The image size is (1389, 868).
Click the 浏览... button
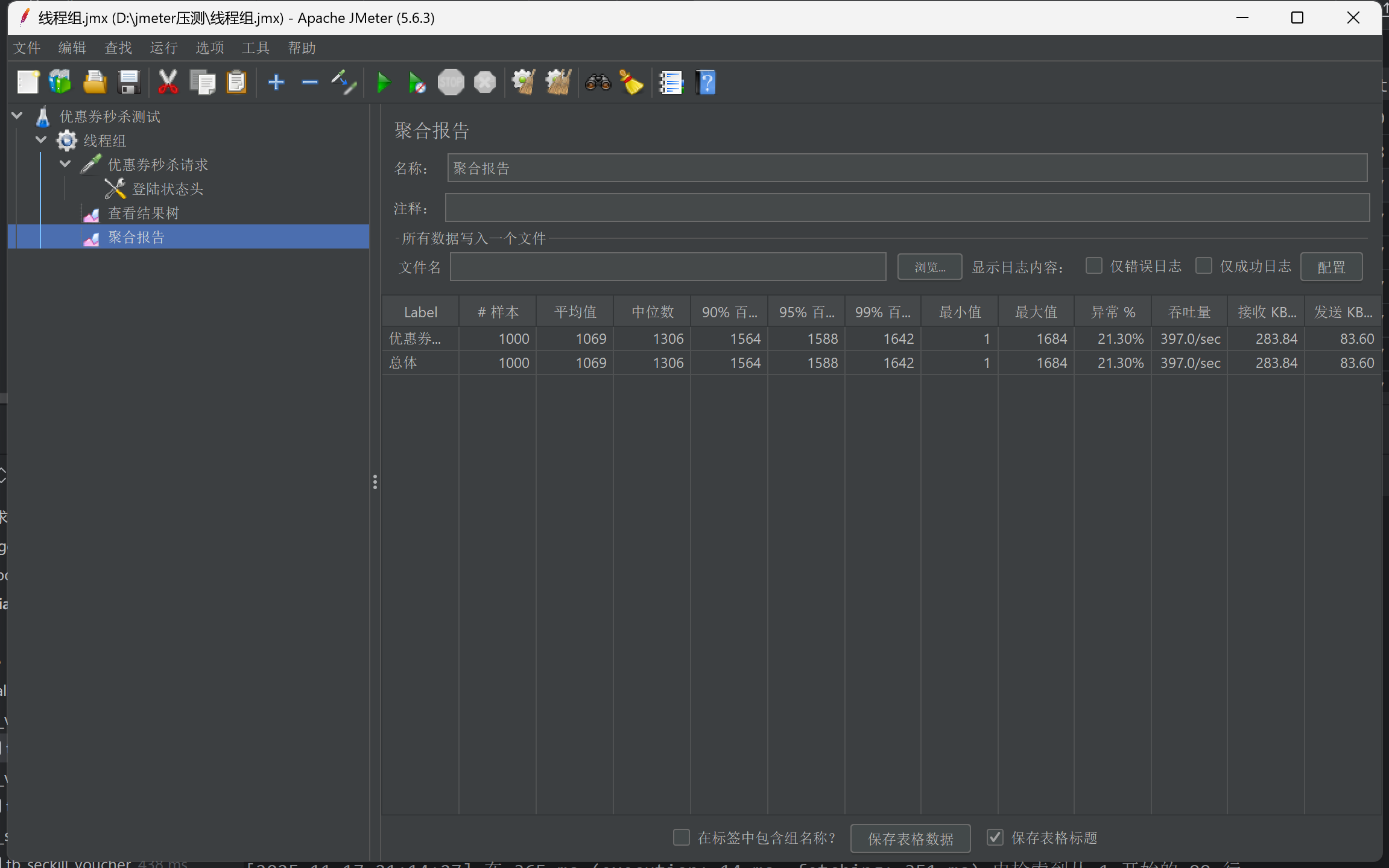pyautogui.click(x=929, y=267)
